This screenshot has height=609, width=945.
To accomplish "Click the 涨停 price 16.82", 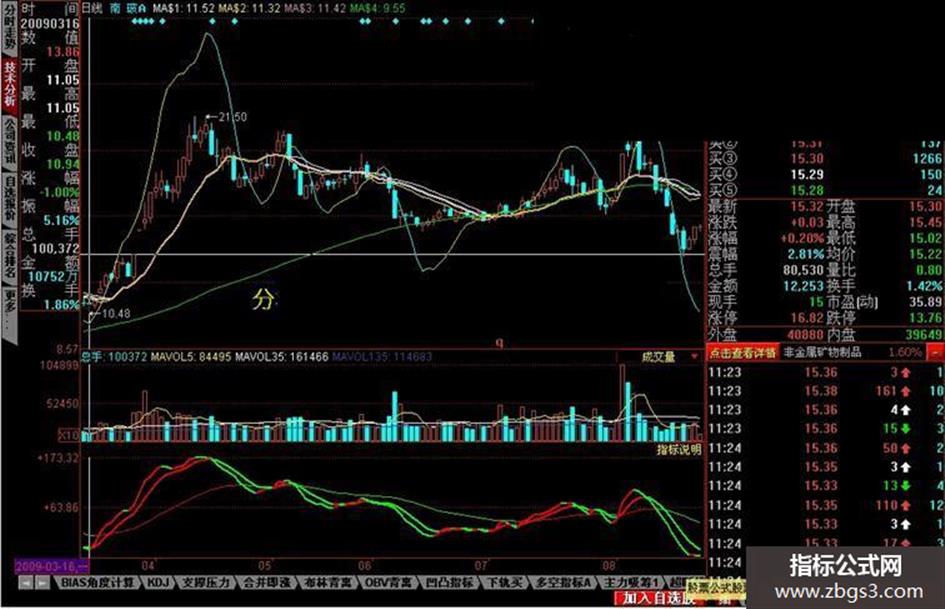I will pos(806,318).
